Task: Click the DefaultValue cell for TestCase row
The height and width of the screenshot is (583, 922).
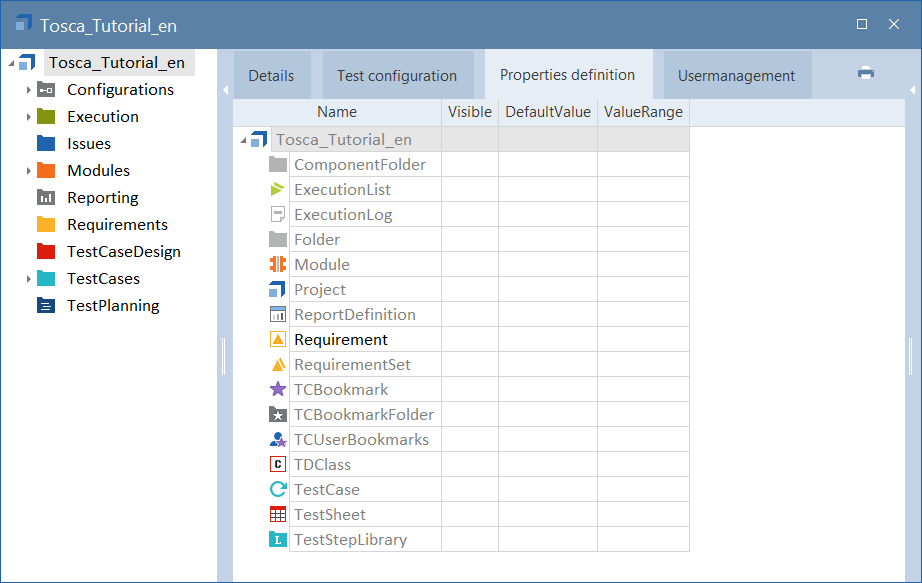Action: click(547, 490)
